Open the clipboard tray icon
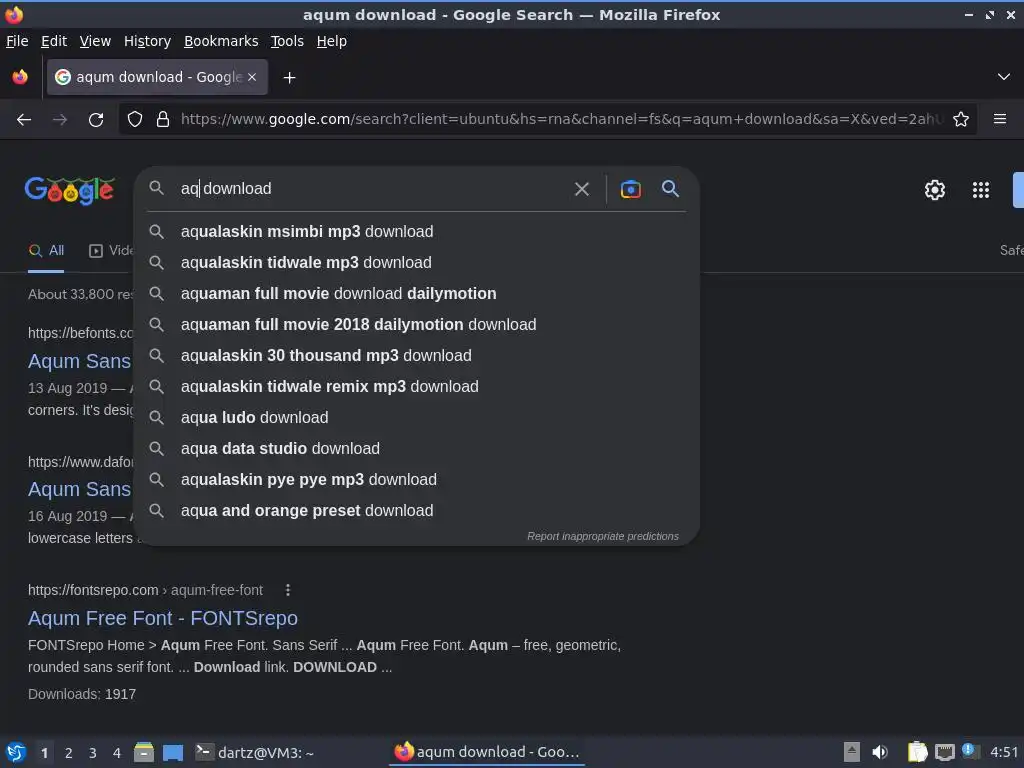The height and width of the screenshot is (768, 1024). (918, 752)
